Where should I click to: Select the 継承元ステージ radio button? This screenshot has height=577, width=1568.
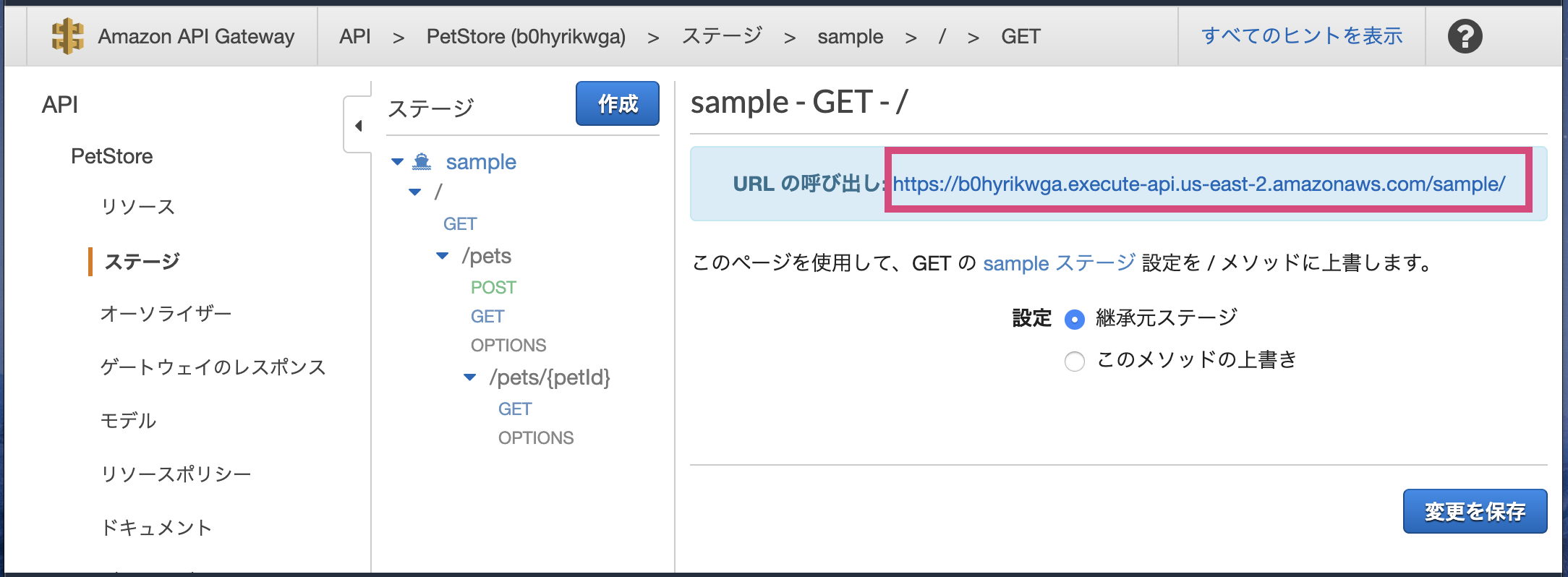1075,319
